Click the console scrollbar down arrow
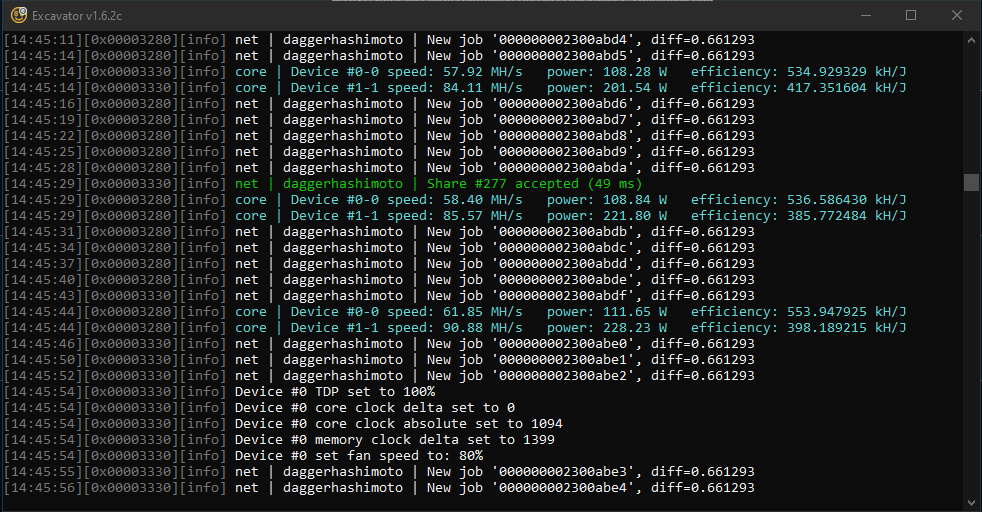The image size is (982, 512). click(971, 502)
